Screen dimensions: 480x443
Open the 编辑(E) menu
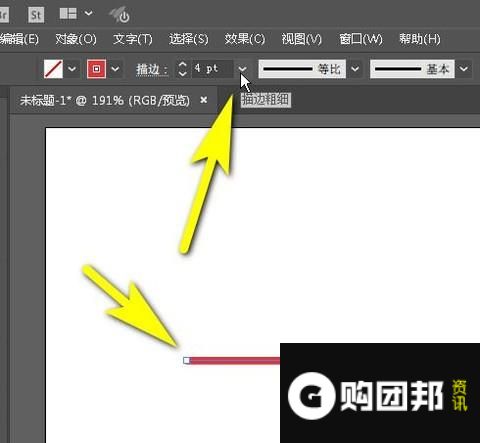pos(19,39)
